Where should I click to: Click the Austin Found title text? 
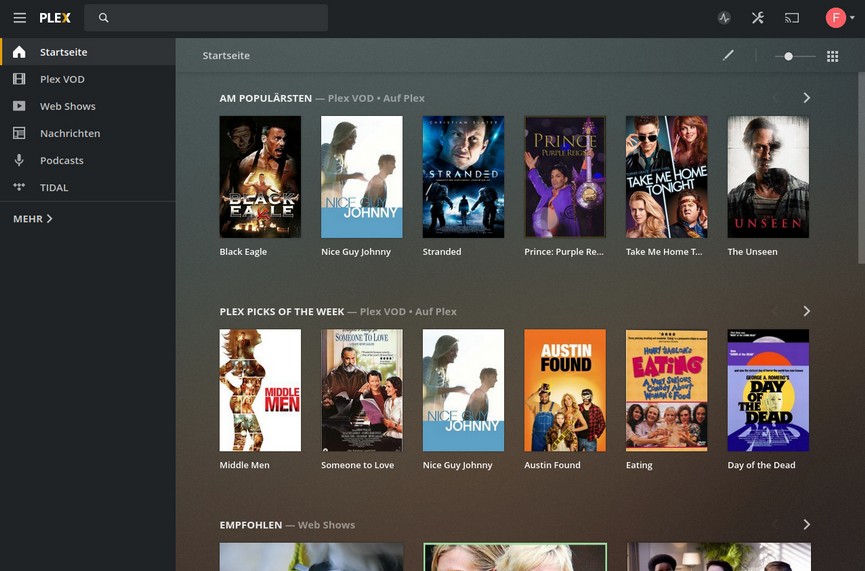click(552, 465)
